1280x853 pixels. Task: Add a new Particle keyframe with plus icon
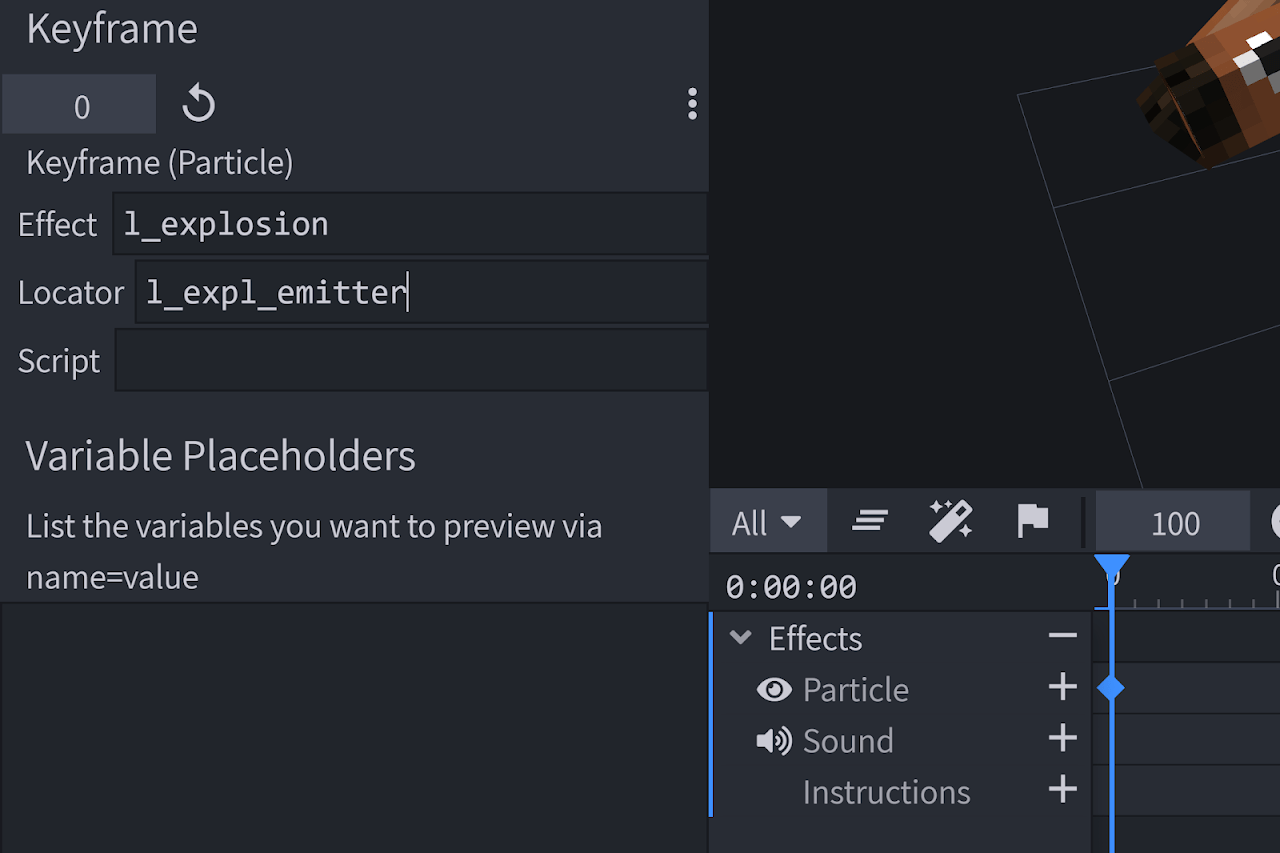coord(1062,688)
